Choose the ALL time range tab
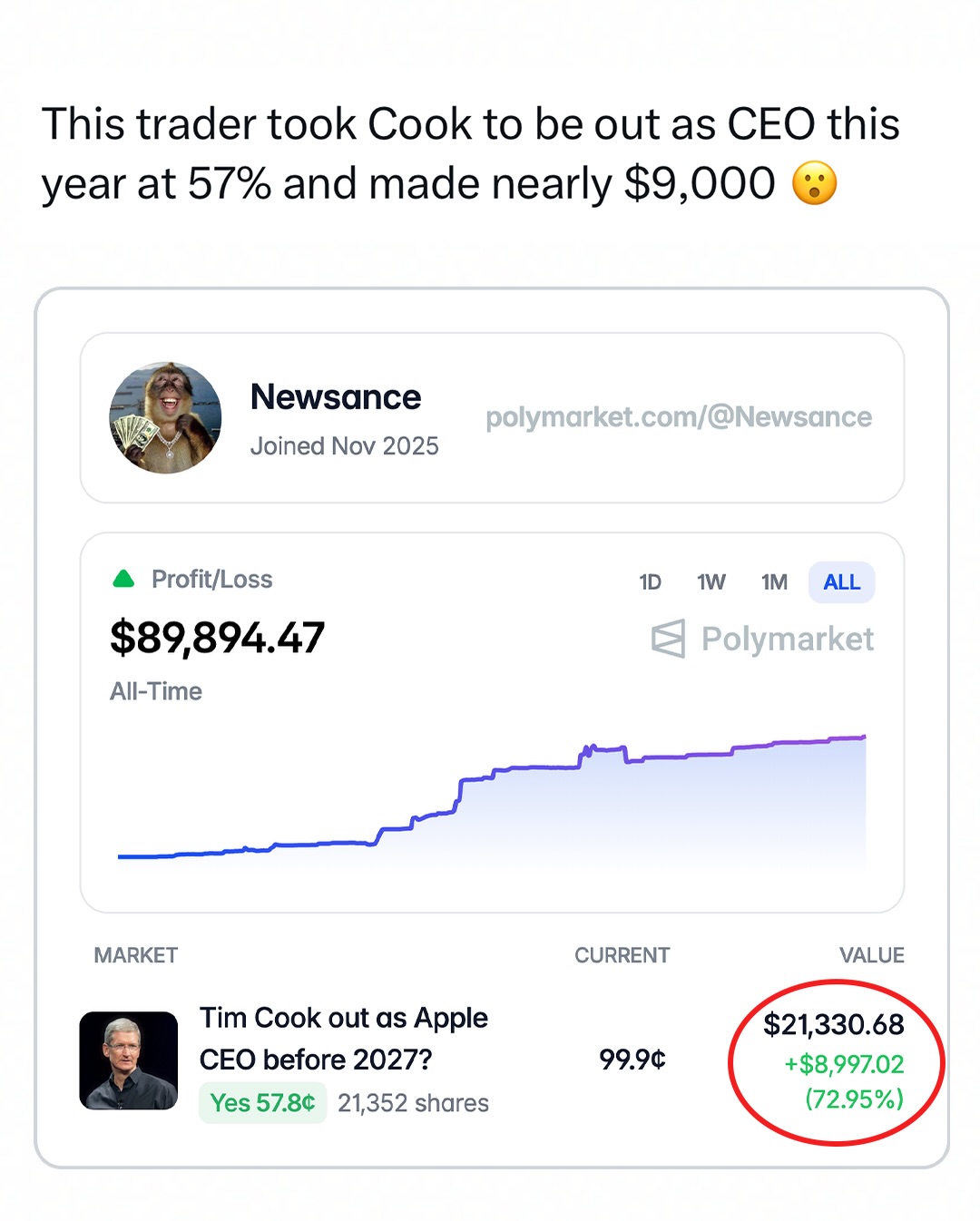This screenshot has height=1221, width=980. click(841, 582)
